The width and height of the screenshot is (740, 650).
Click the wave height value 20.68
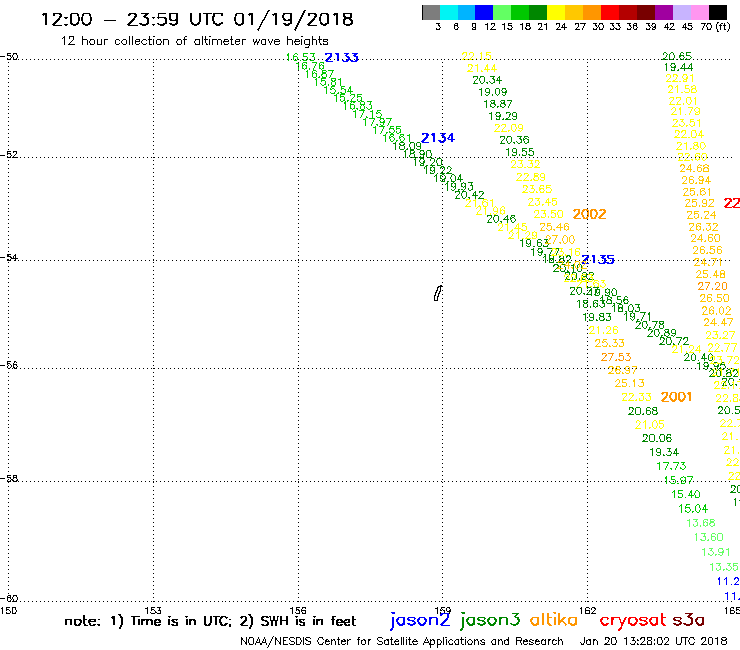tap(643, 411)
